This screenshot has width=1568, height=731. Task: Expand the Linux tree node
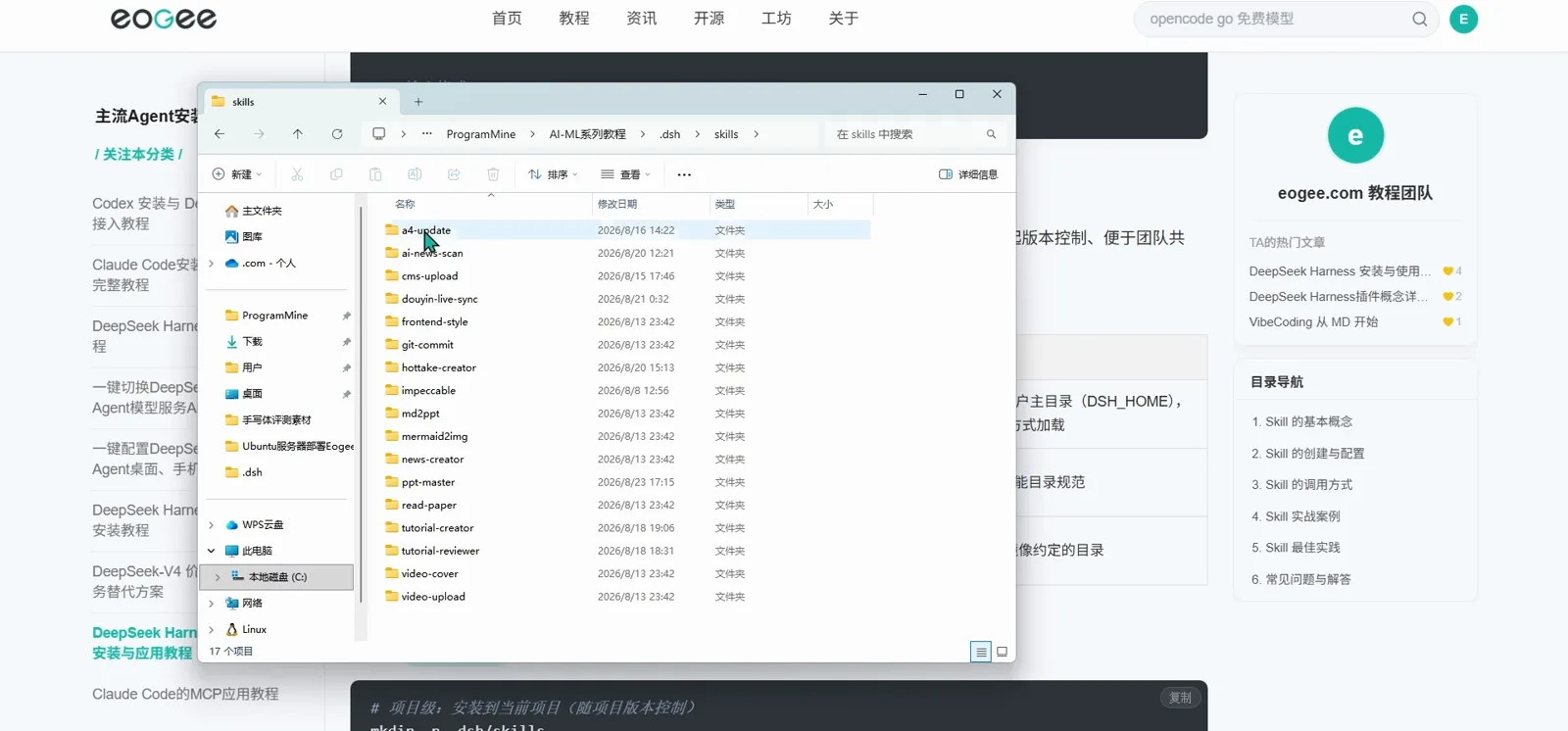(212, 629)
